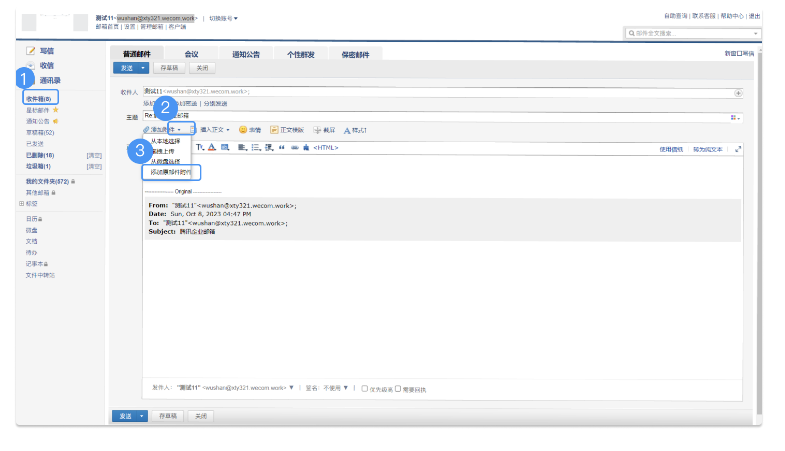Click the font color A icon
The image size is (785, 451).
(x=211, y=147)
